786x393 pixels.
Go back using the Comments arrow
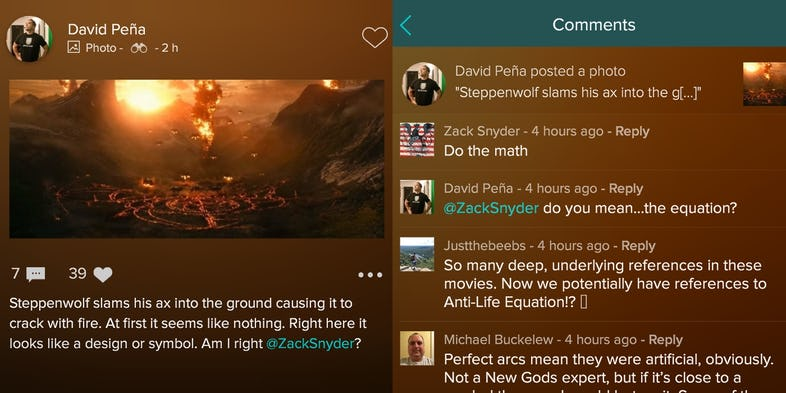tap(406, 25)
